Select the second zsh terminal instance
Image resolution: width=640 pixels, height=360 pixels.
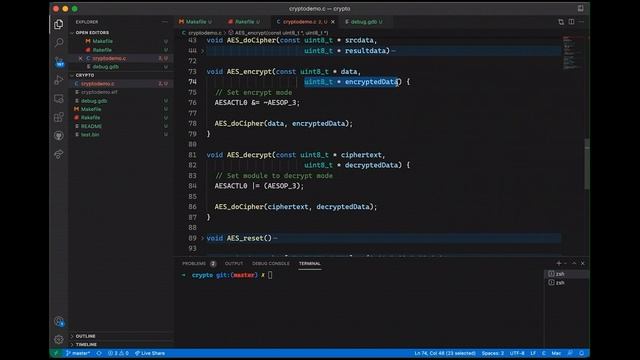coord(567,283)
